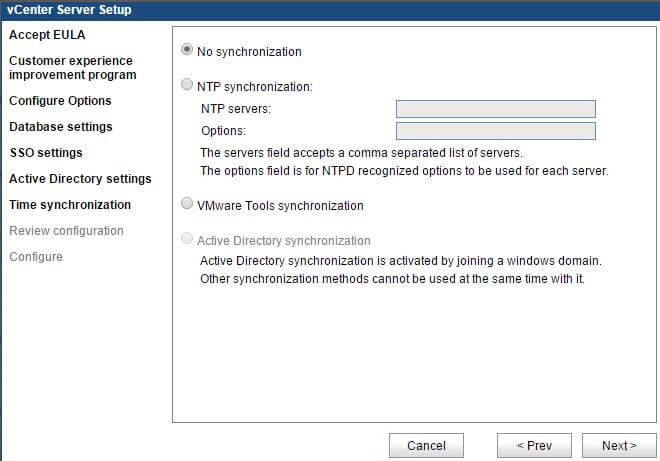The image size is (660, 461).
Task: Open Active Directory settings step
Action: point(80,179)
